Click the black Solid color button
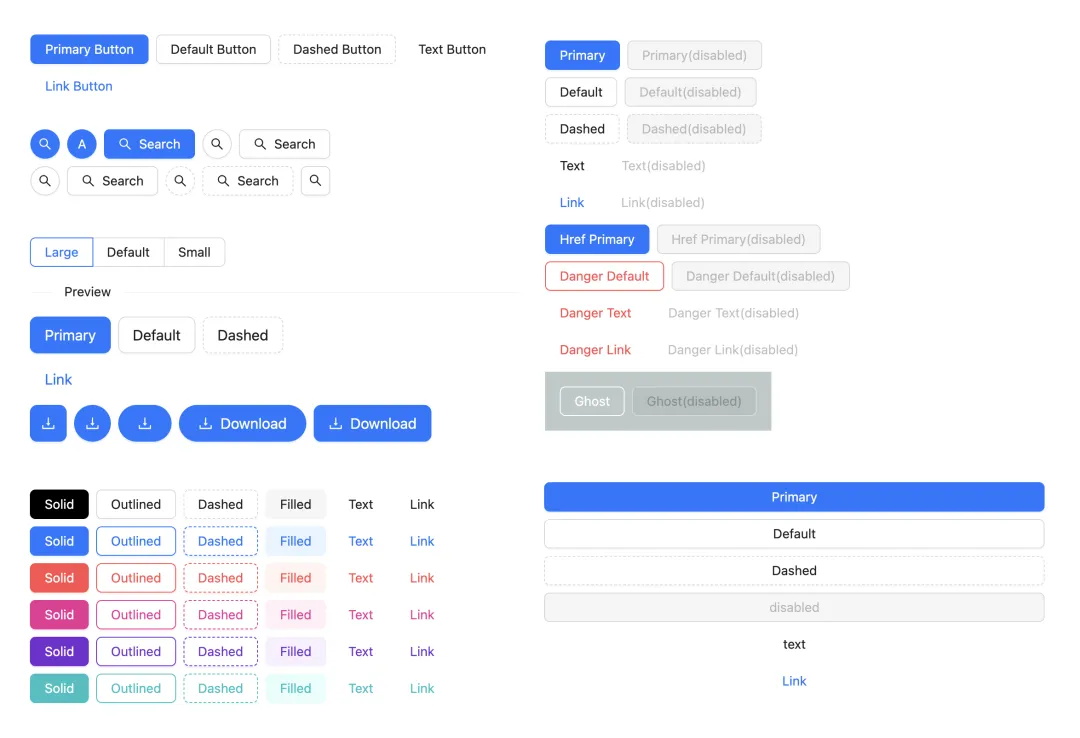 (x=59, y=504)
